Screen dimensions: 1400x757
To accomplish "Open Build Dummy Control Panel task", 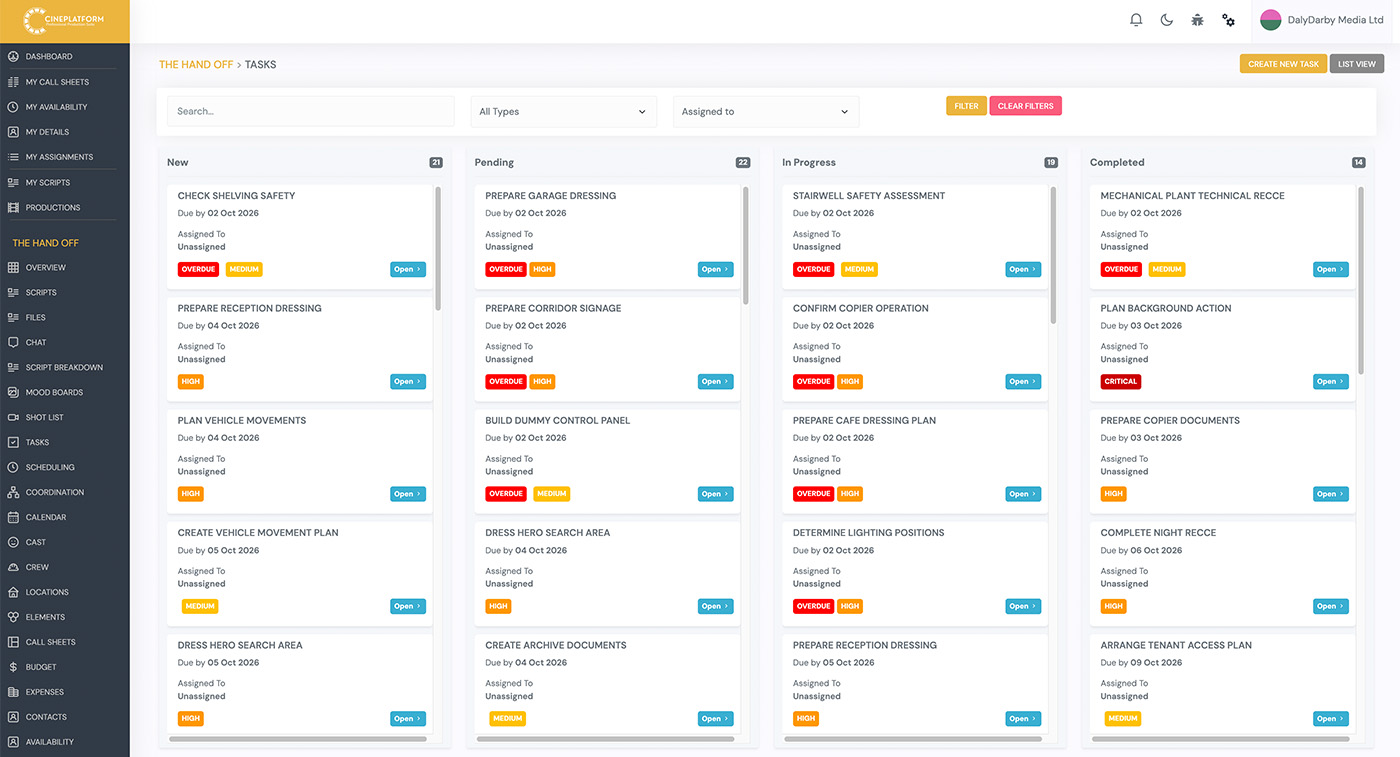I will [715, 494].
